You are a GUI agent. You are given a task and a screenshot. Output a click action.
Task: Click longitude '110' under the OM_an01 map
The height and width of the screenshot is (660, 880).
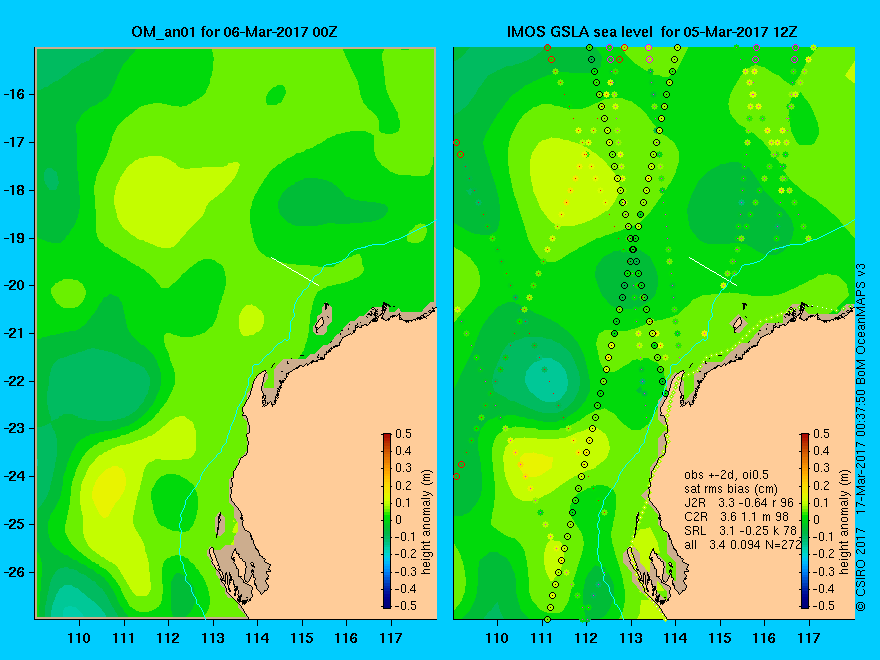(x=79, y=638)
